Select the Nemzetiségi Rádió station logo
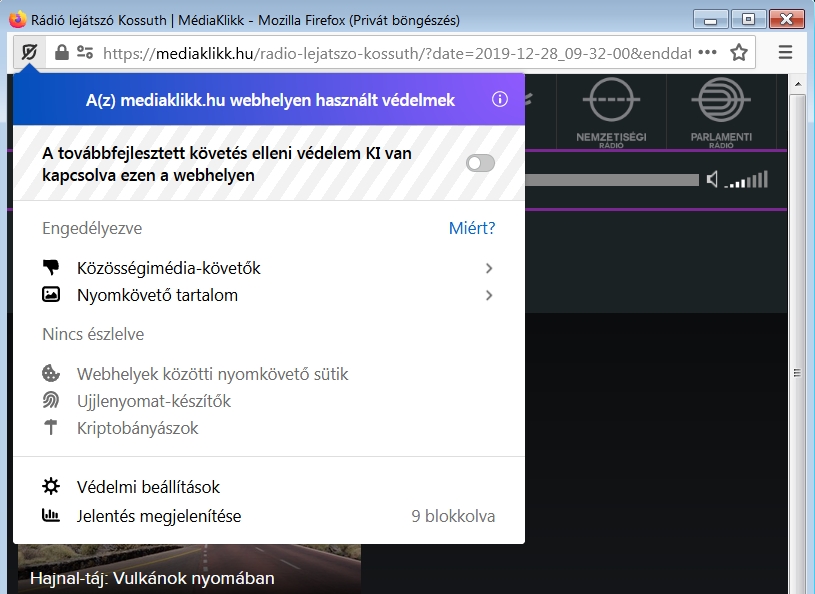 pyautogui.click(x=611, y=112)
